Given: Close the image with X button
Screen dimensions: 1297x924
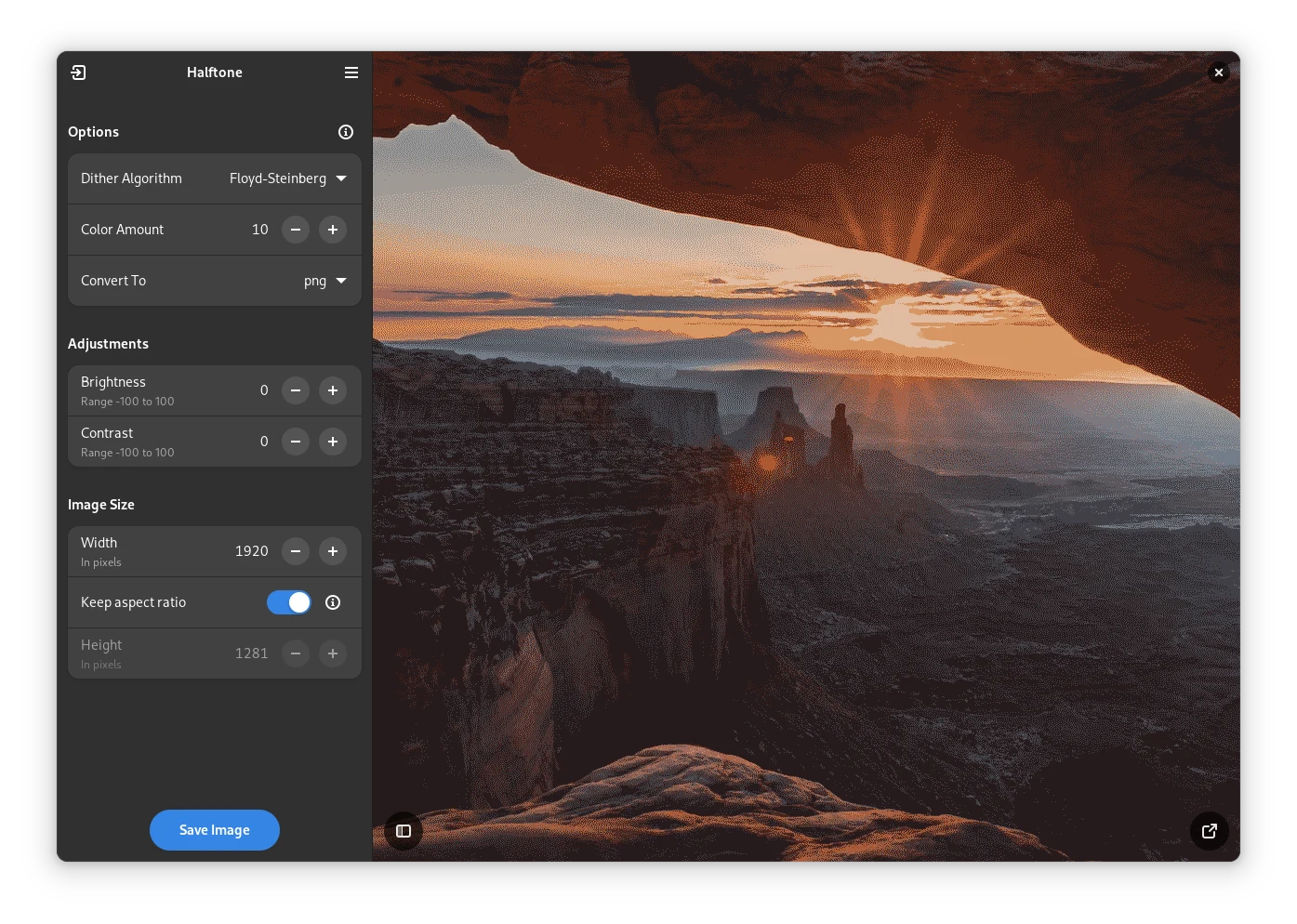Looking at the screenshot, I should tap(1219, 73).
